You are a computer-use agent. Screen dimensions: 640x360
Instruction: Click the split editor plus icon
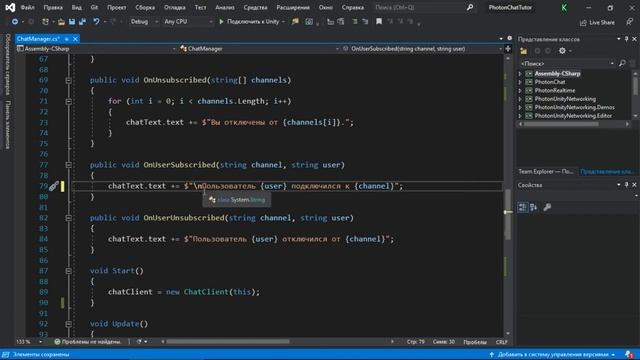point(508,49)
